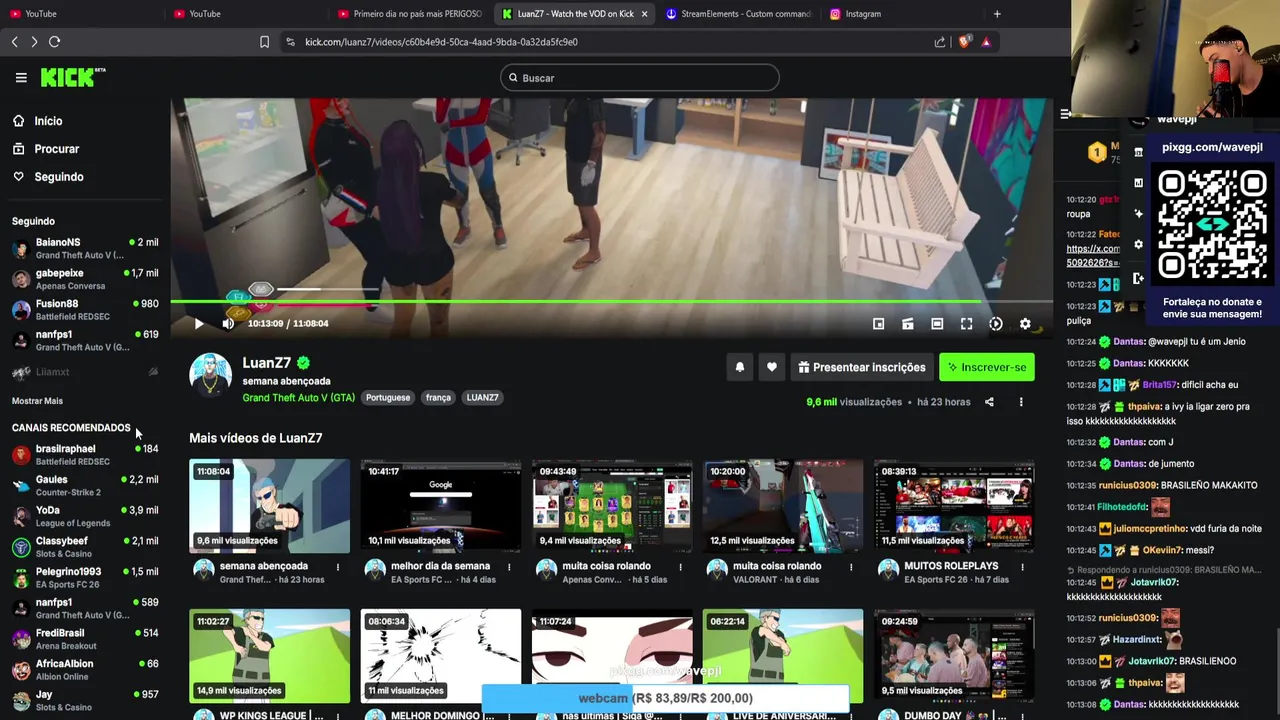Open options menu for semana abençoada video
This screenshot has width=1280, height=720.
pyautogui.click(x=338, y=567)
